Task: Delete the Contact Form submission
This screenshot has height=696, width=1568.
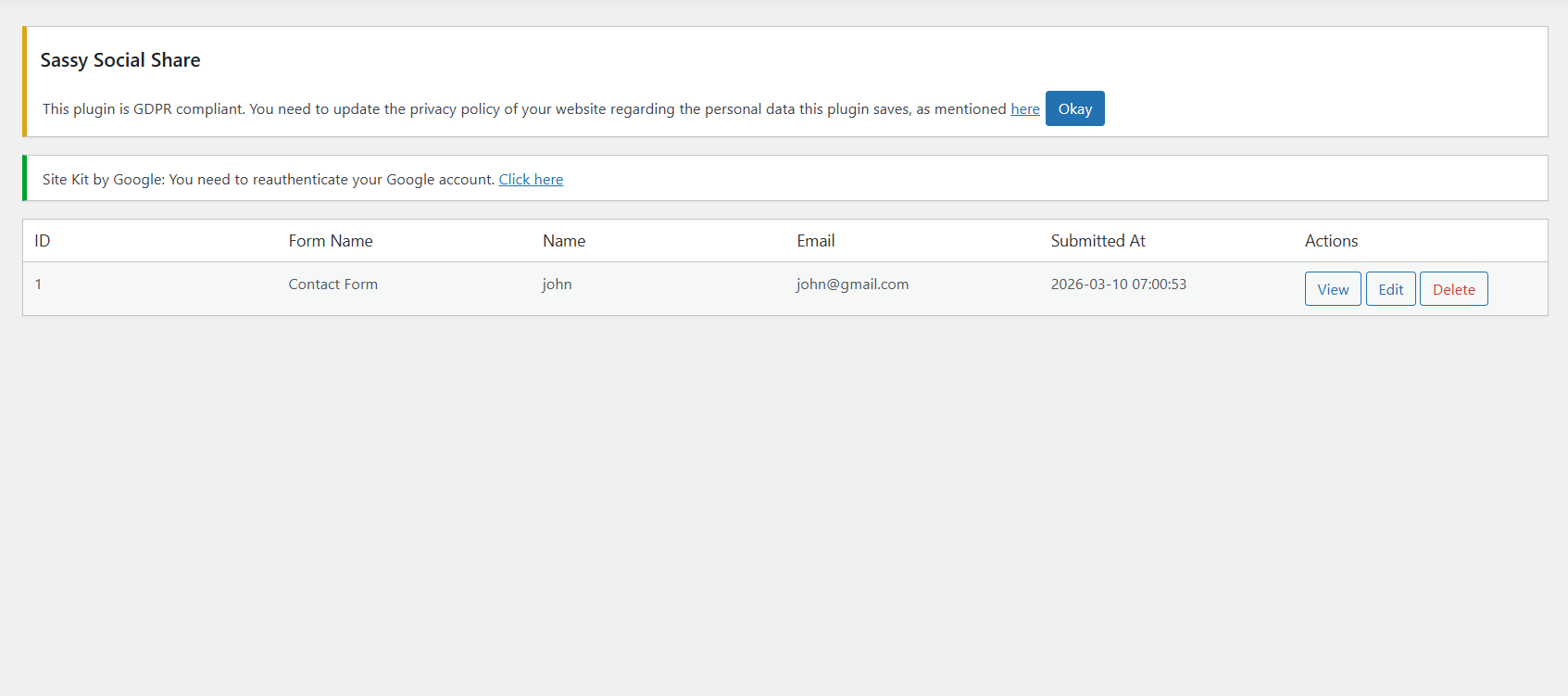Action: (1453, 289)
